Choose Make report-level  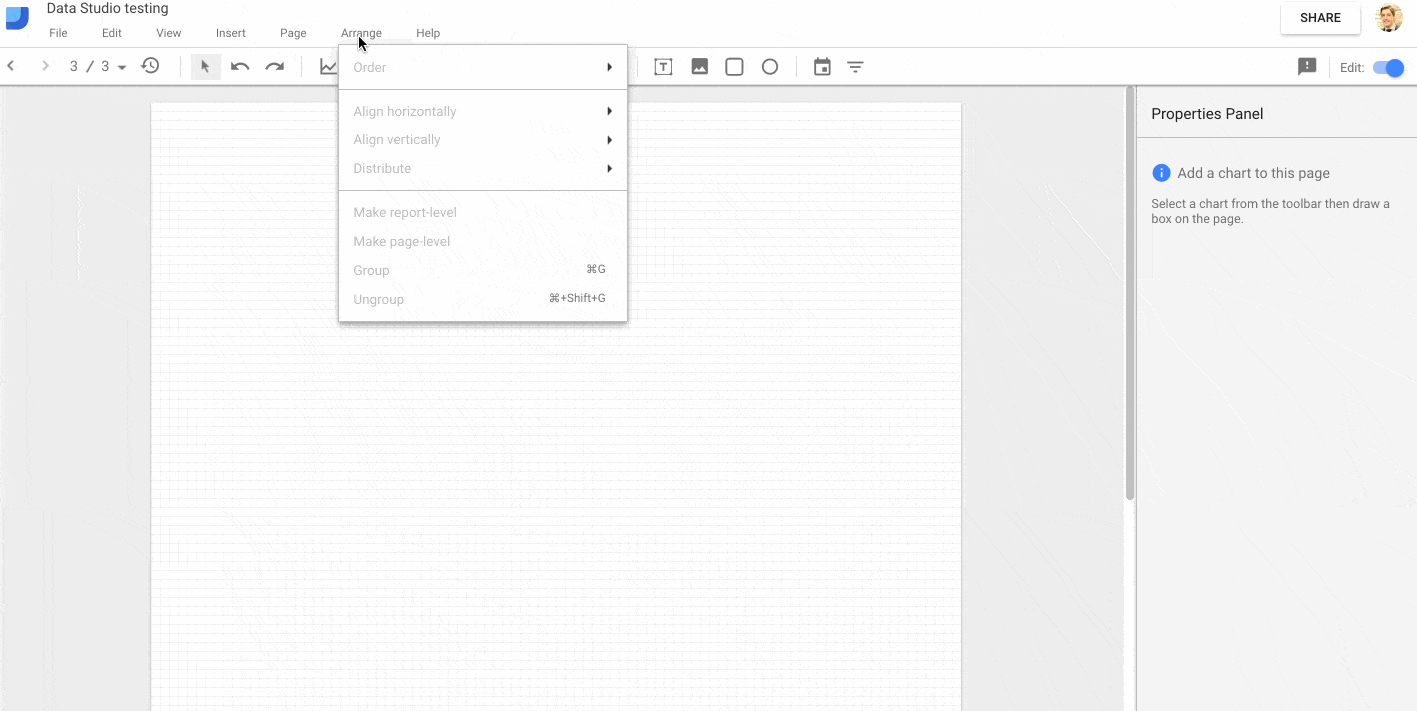coord(483,213)
